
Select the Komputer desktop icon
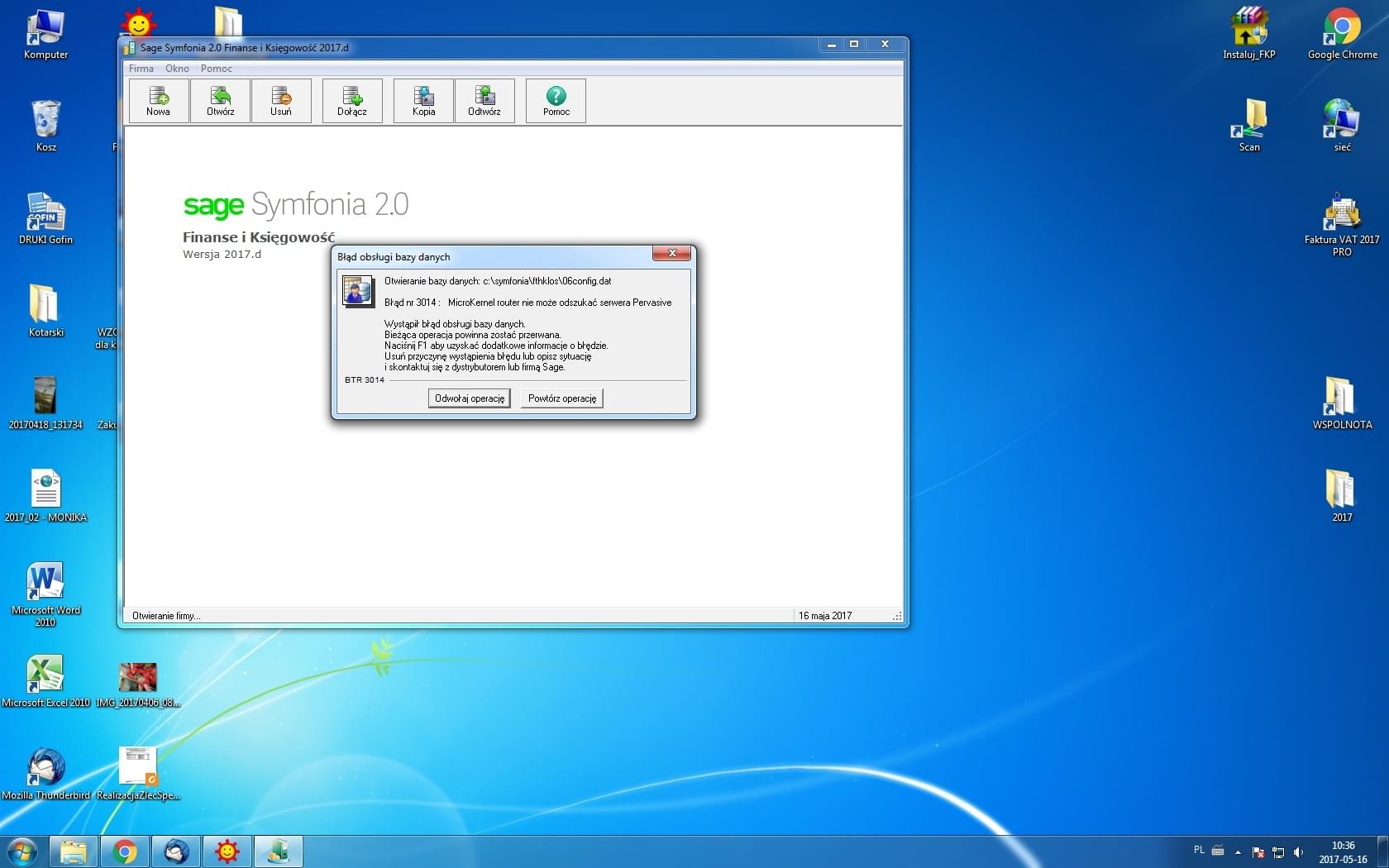click(45, 35)
